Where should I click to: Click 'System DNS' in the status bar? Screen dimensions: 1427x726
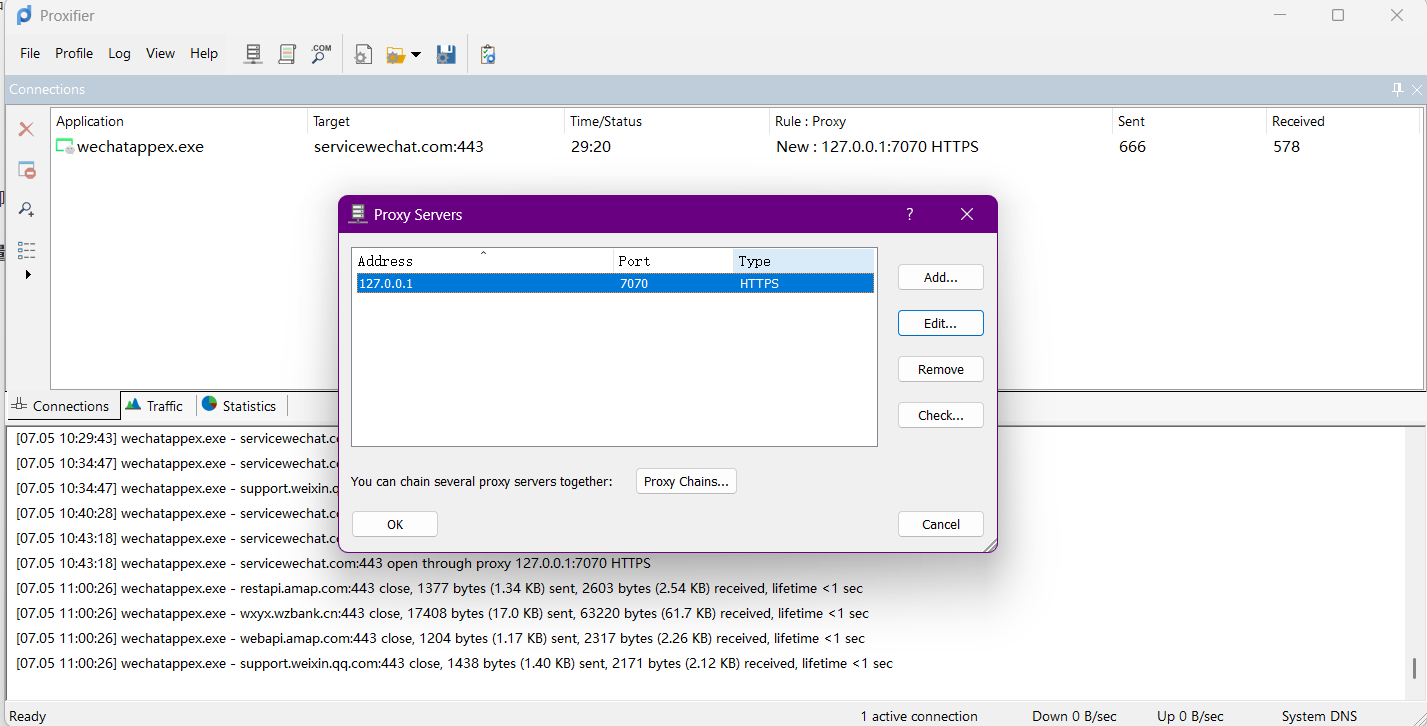1320,716
